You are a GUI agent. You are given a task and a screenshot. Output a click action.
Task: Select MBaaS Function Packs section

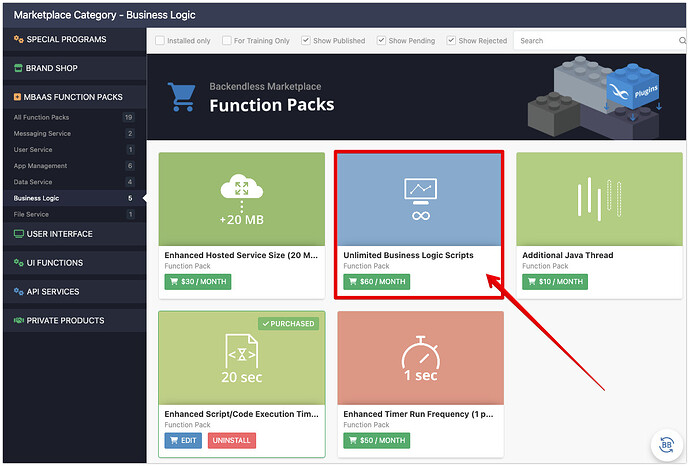[x=74, y=97]
